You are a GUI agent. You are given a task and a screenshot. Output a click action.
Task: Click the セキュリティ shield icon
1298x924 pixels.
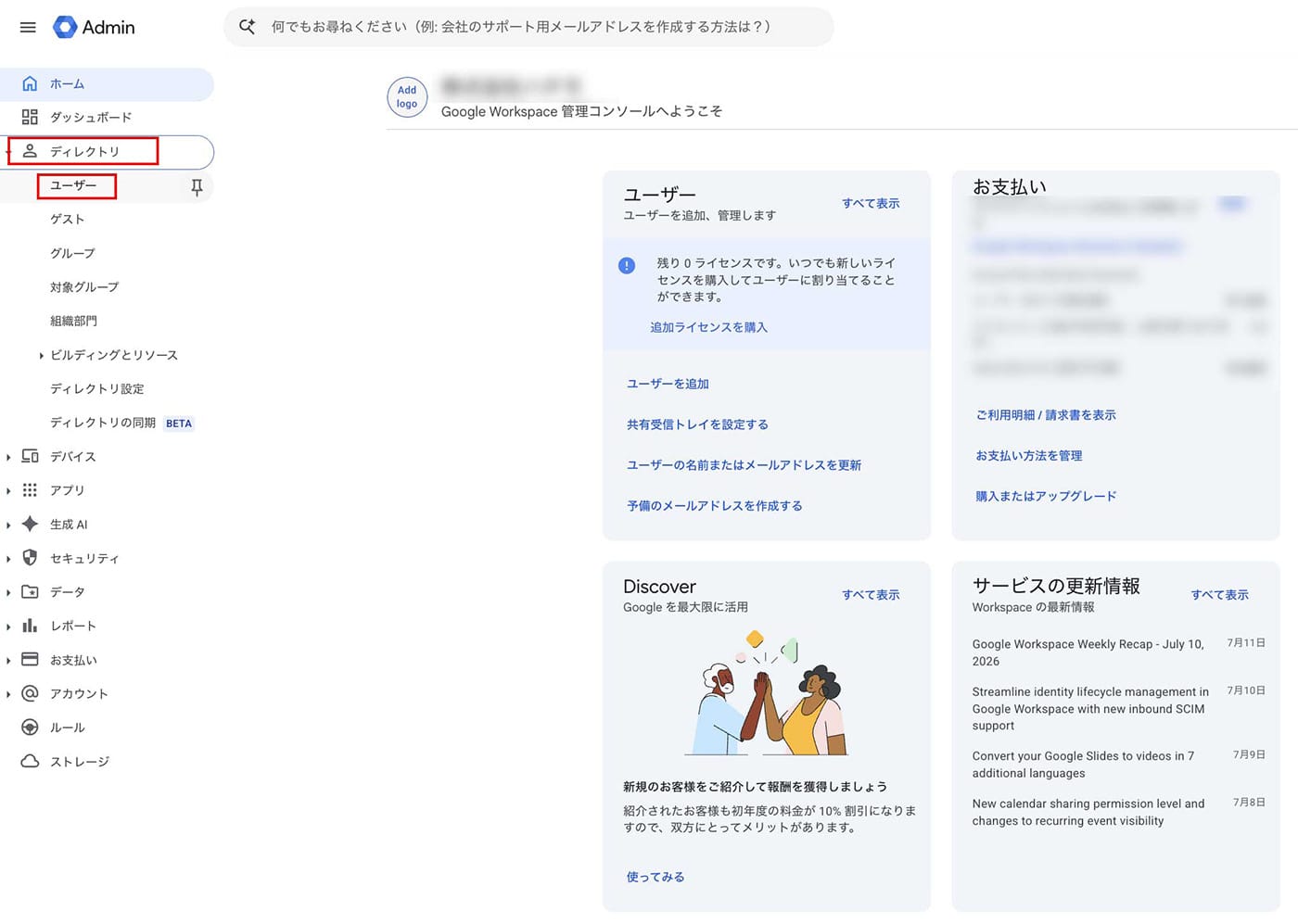coord(30,558)
